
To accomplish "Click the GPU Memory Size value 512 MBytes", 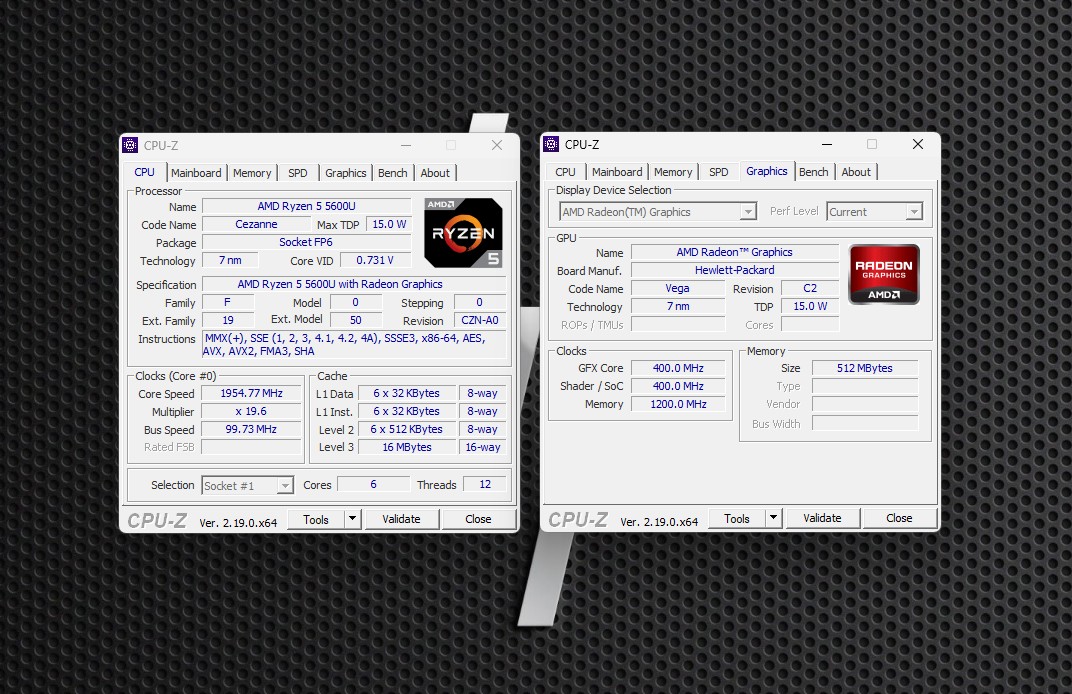I will (x=865, y=368).
